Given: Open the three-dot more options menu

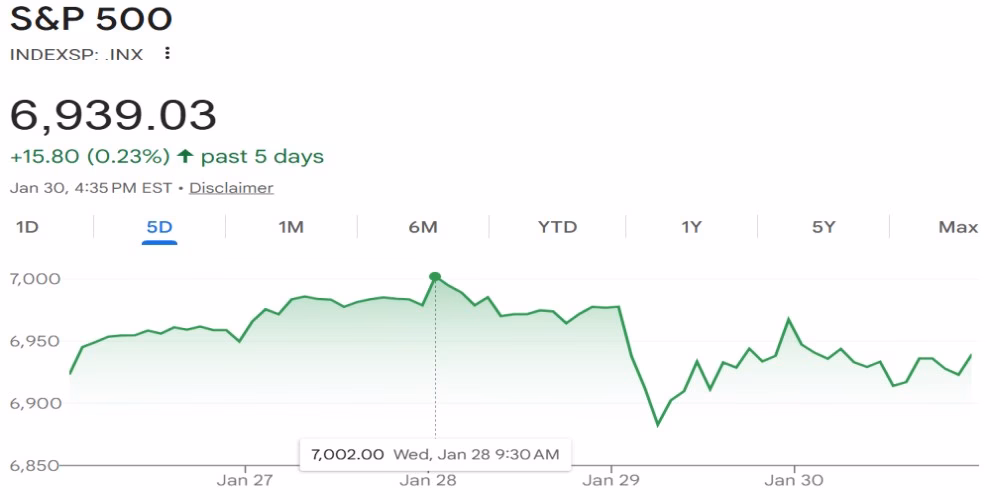Looking at the screenshot, I should click(x=167, y=54).
